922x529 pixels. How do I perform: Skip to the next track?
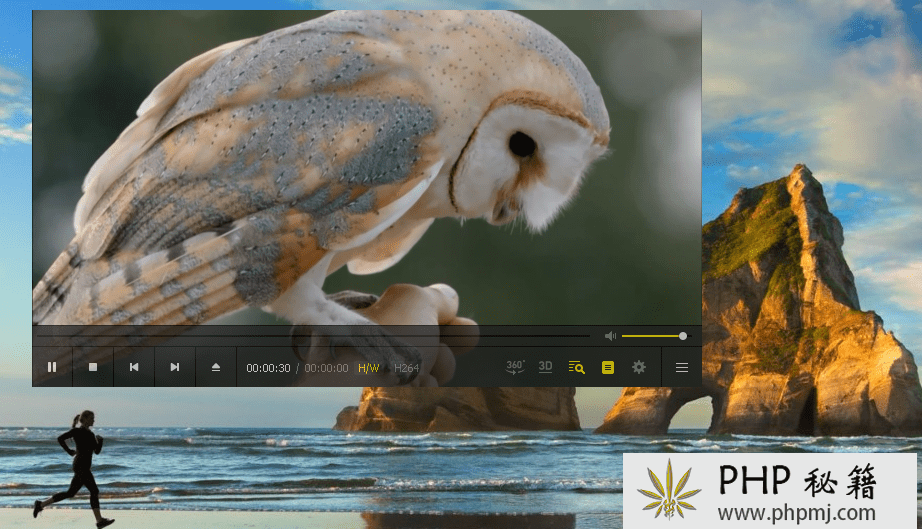tap(175, 367)
